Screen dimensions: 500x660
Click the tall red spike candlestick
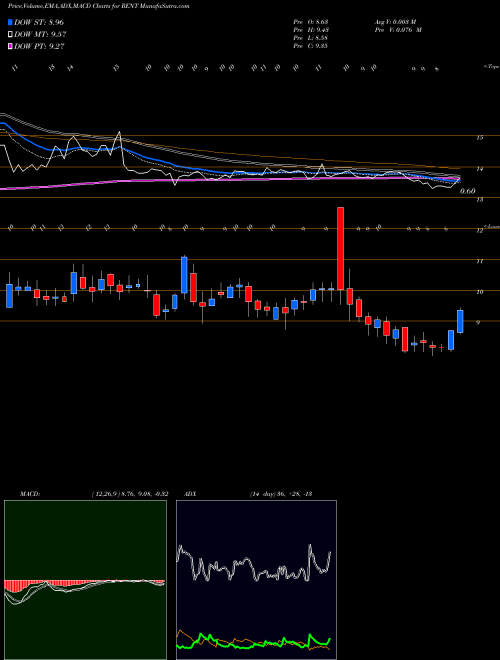click(x=340, y=248)
